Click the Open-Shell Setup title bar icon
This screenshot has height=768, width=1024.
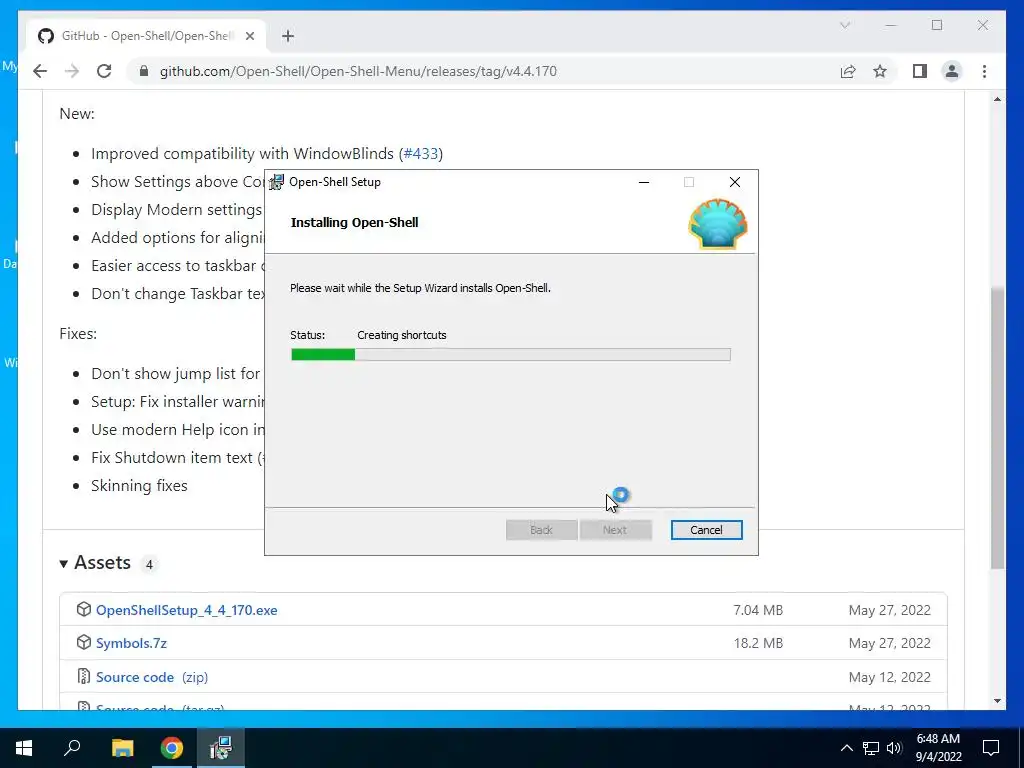click(277, 182)
